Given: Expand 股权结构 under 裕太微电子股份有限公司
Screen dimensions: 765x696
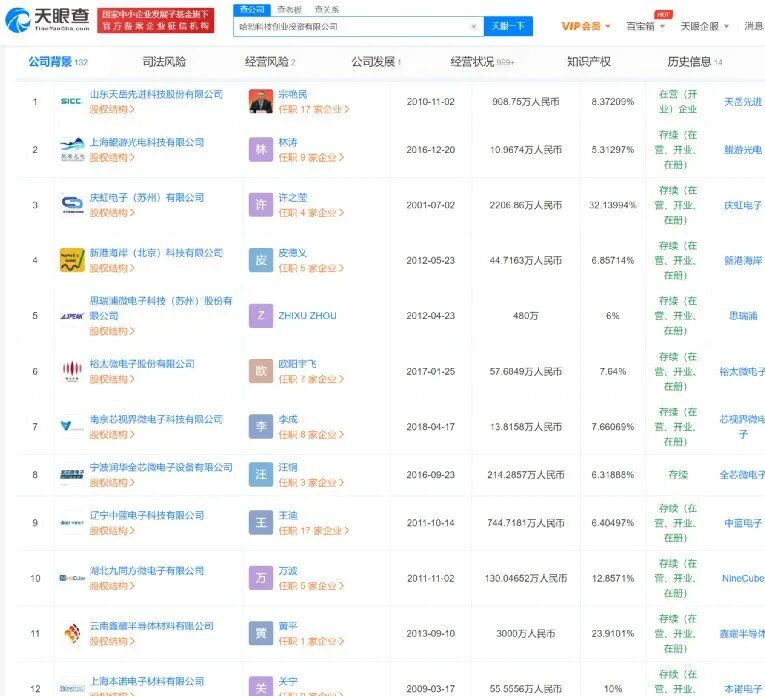Looking at the screenshot, I should point(112,379).
